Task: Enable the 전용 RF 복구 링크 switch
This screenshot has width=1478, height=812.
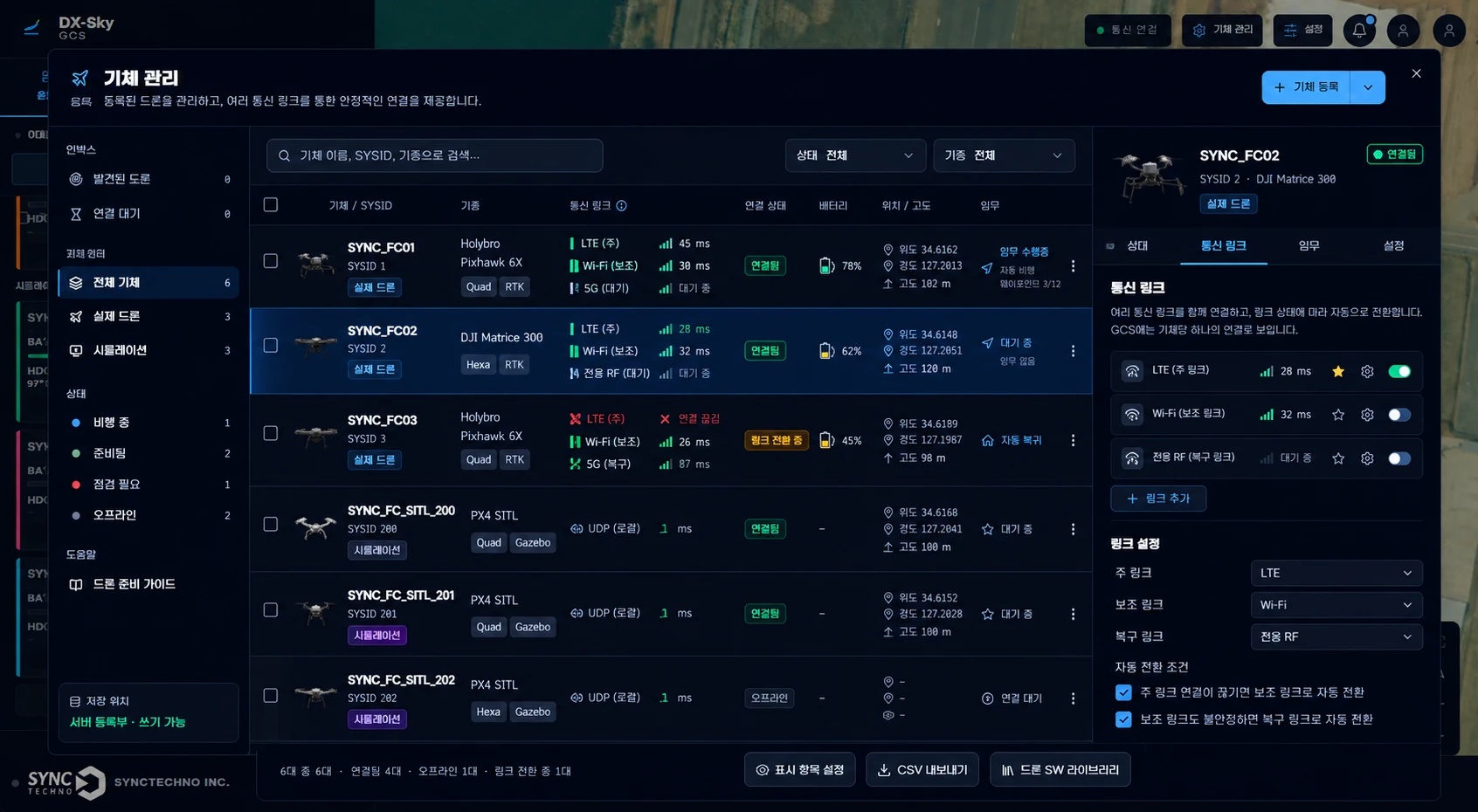Action: [1399, 458]
